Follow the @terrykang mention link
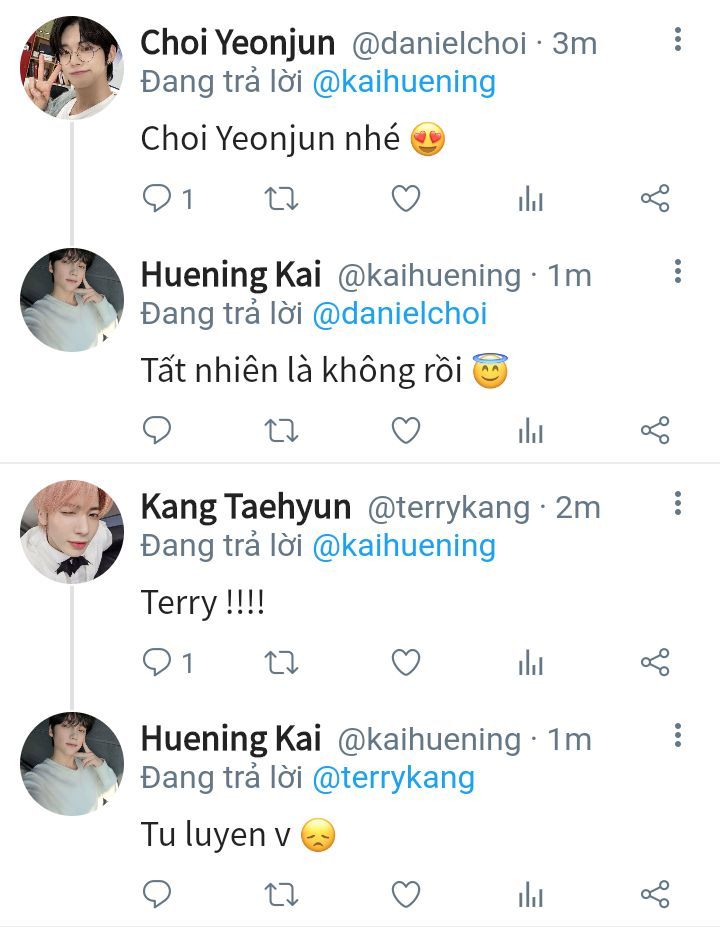This screenshot has width=720, height=927. tap(393, 778)
